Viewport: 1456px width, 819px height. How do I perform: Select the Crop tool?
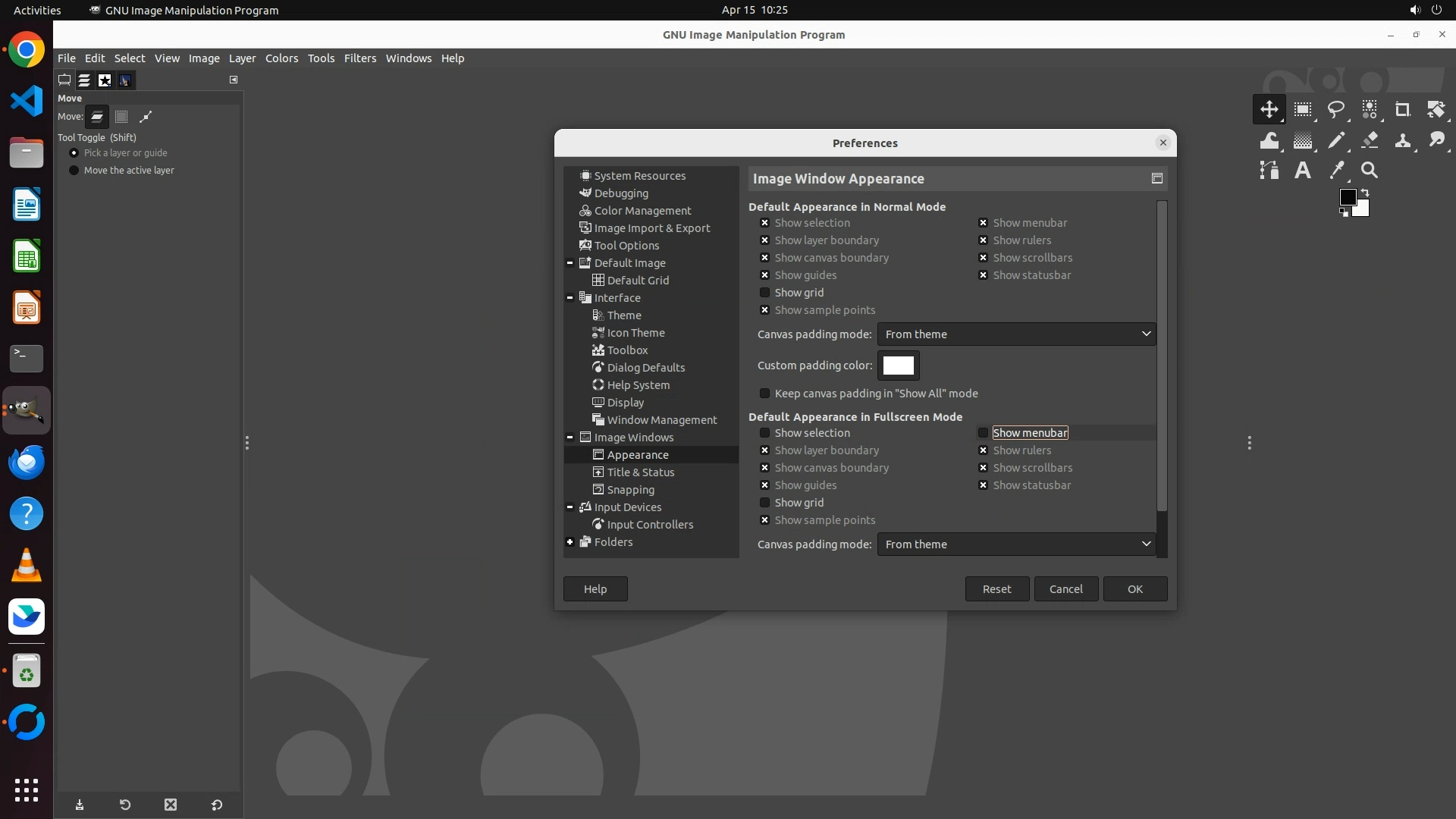1402,110
